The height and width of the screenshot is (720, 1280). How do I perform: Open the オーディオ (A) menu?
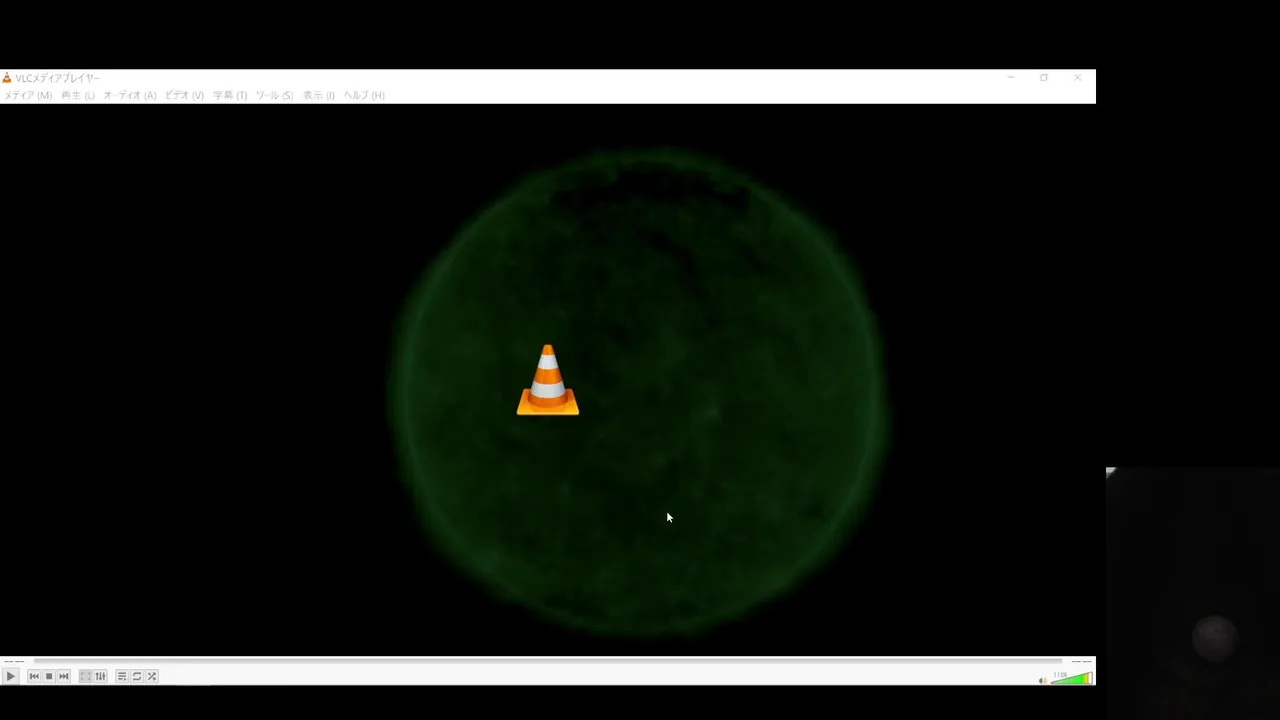tap(130, 95)
